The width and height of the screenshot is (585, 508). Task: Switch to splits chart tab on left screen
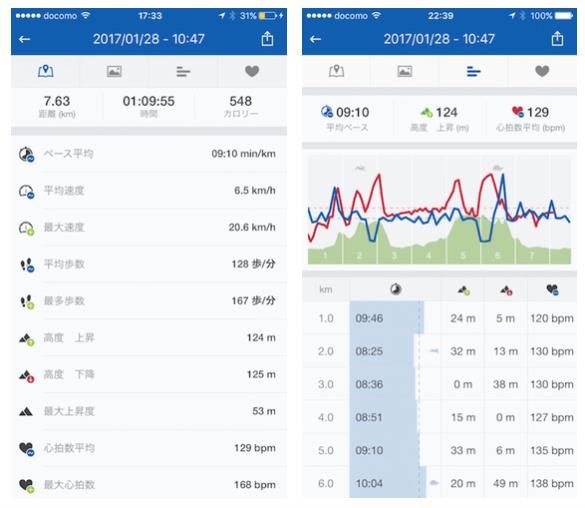183,71
